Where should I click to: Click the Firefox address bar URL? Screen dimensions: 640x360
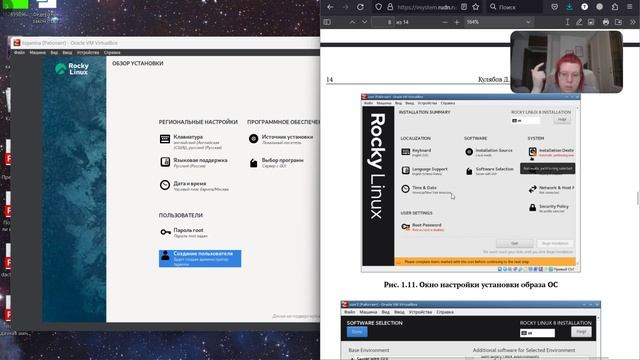(426, 7)
